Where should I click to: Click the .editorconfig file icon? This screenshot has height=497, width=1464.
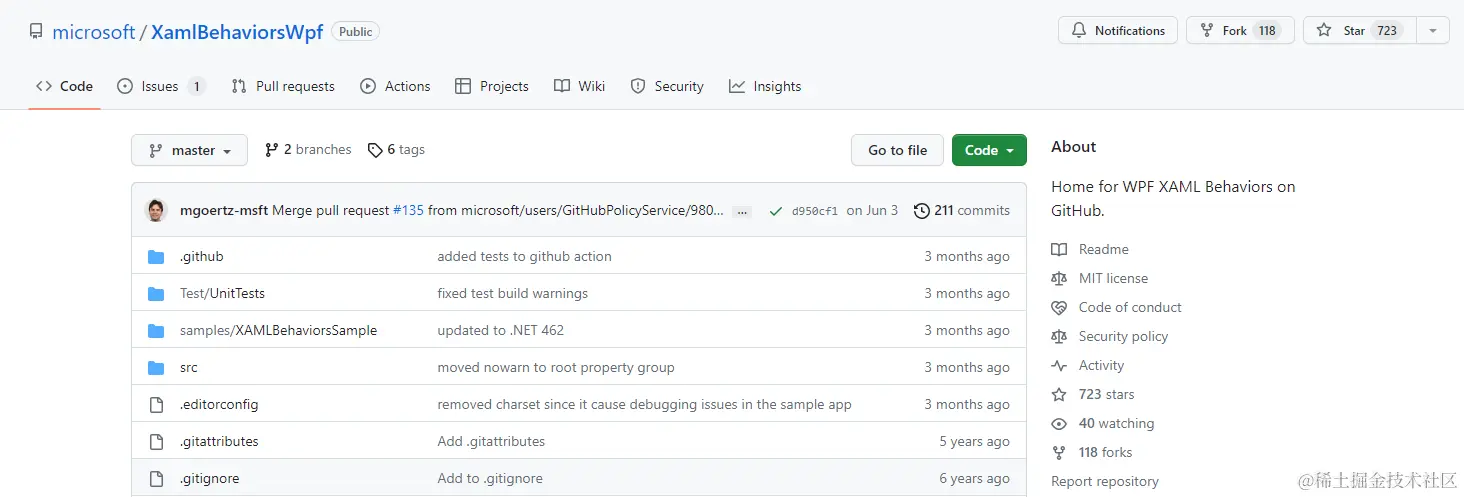click(x=156, y=405)
